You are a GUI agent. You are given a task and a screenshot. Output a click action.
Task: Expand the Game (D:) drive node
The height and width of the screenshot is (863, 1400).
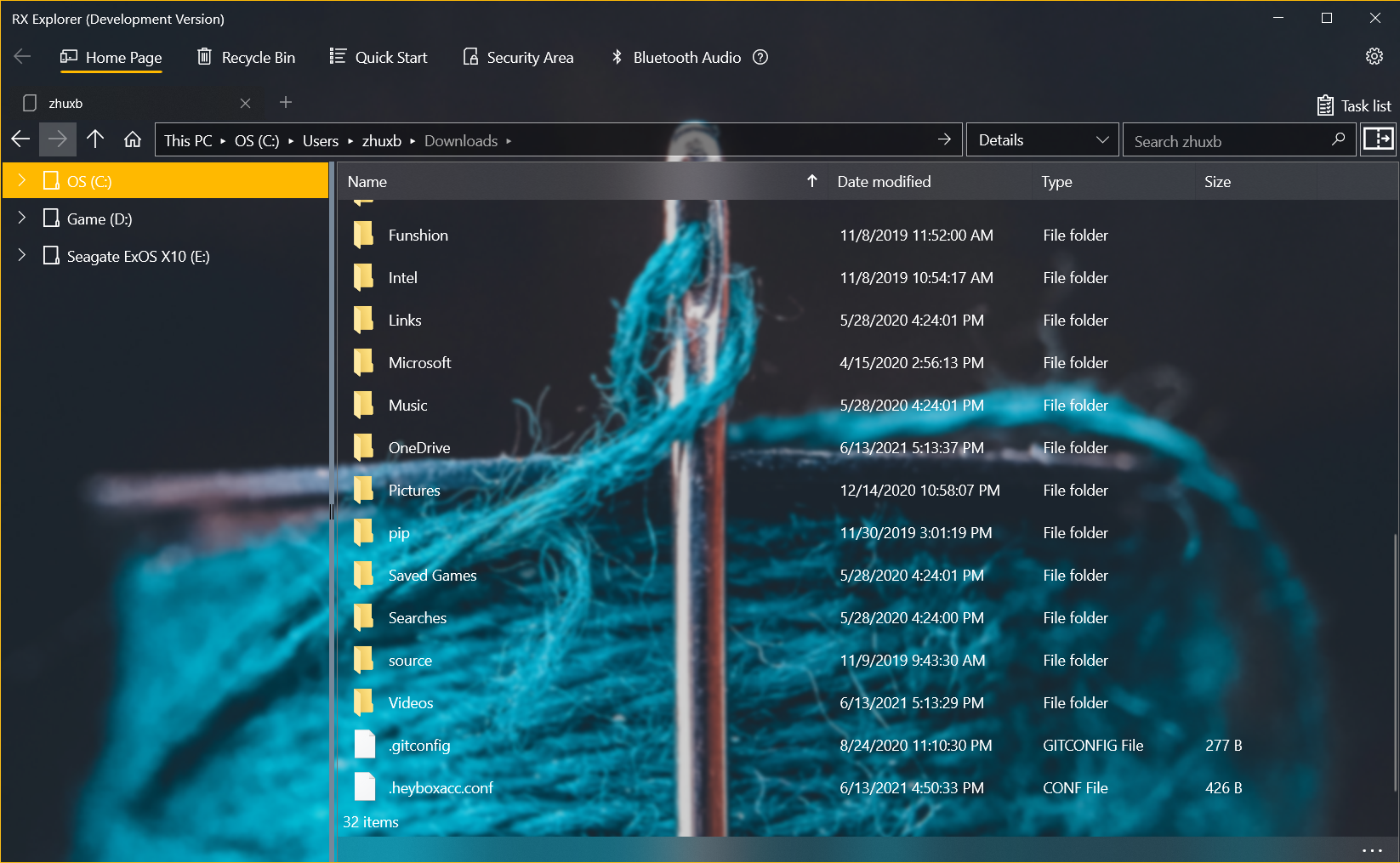pyautogui.click(x=22, y=219)
